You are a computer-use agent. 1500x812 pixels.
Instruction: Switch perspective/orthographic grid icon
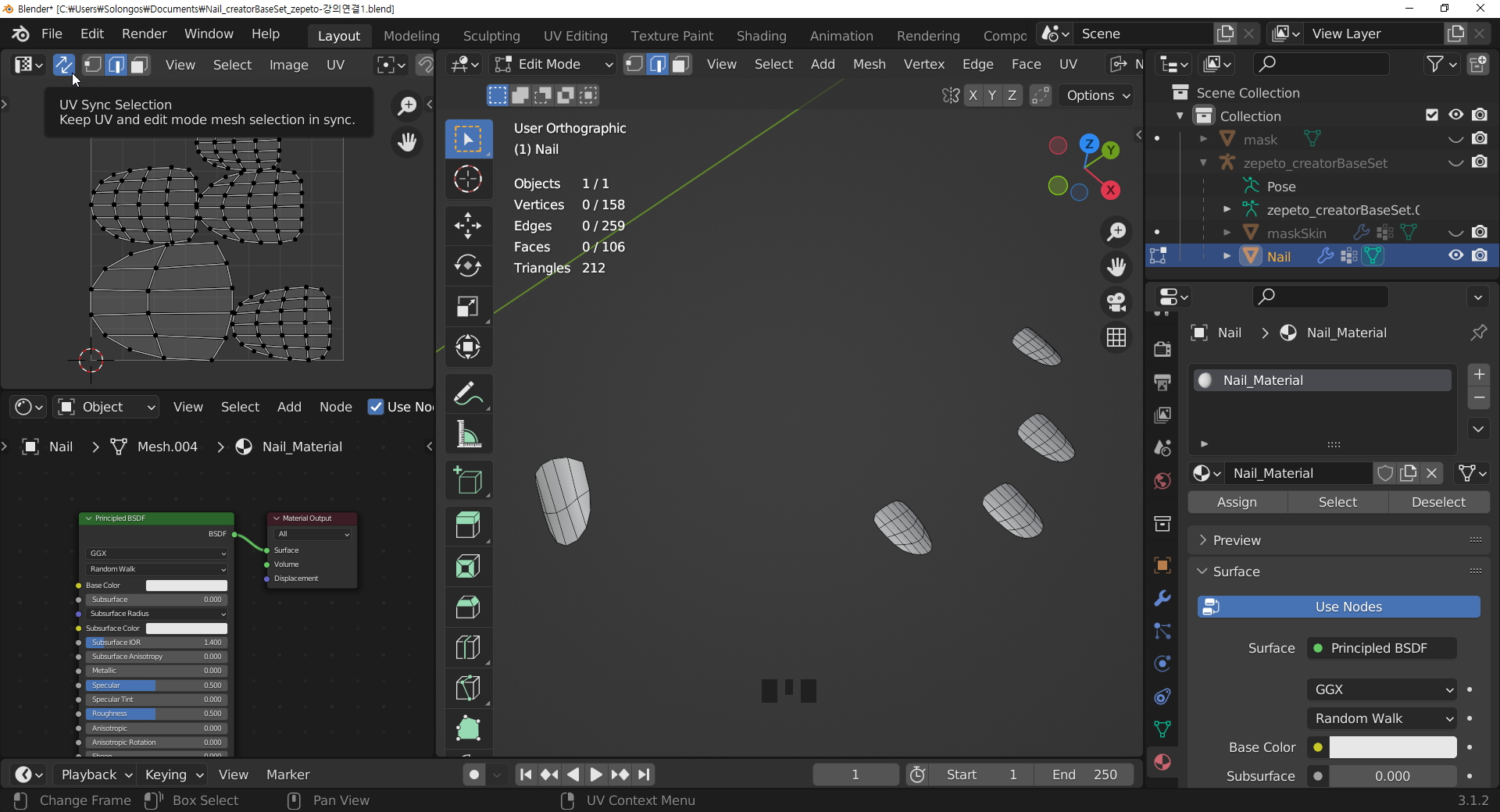click(1116, 337)
